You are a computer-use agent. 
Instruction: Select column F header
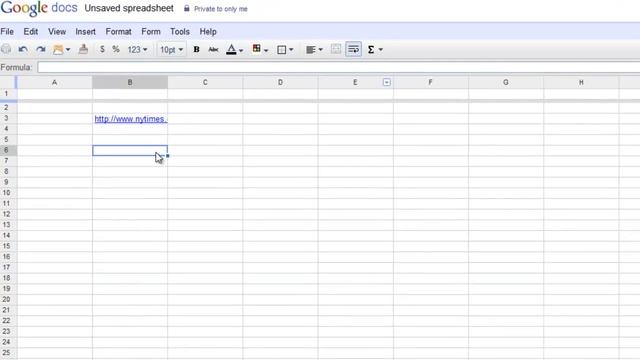coord(430,82)
